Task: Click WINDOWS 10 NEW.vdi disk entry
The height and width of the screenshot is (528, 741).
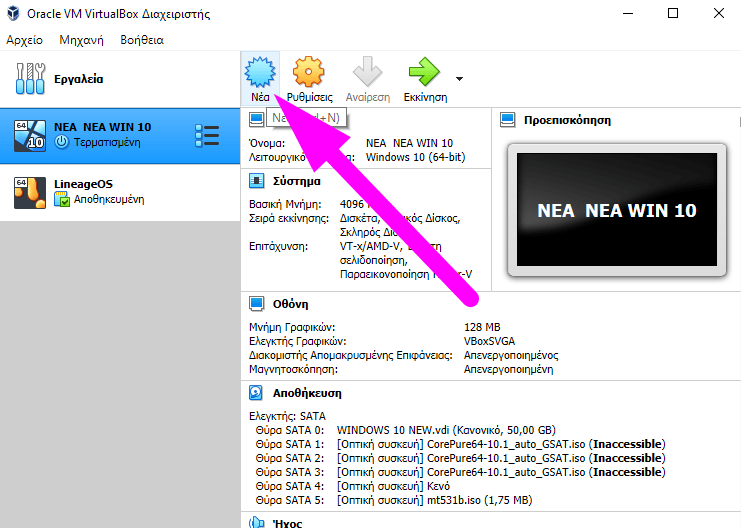Action: (x=446, y=430)
